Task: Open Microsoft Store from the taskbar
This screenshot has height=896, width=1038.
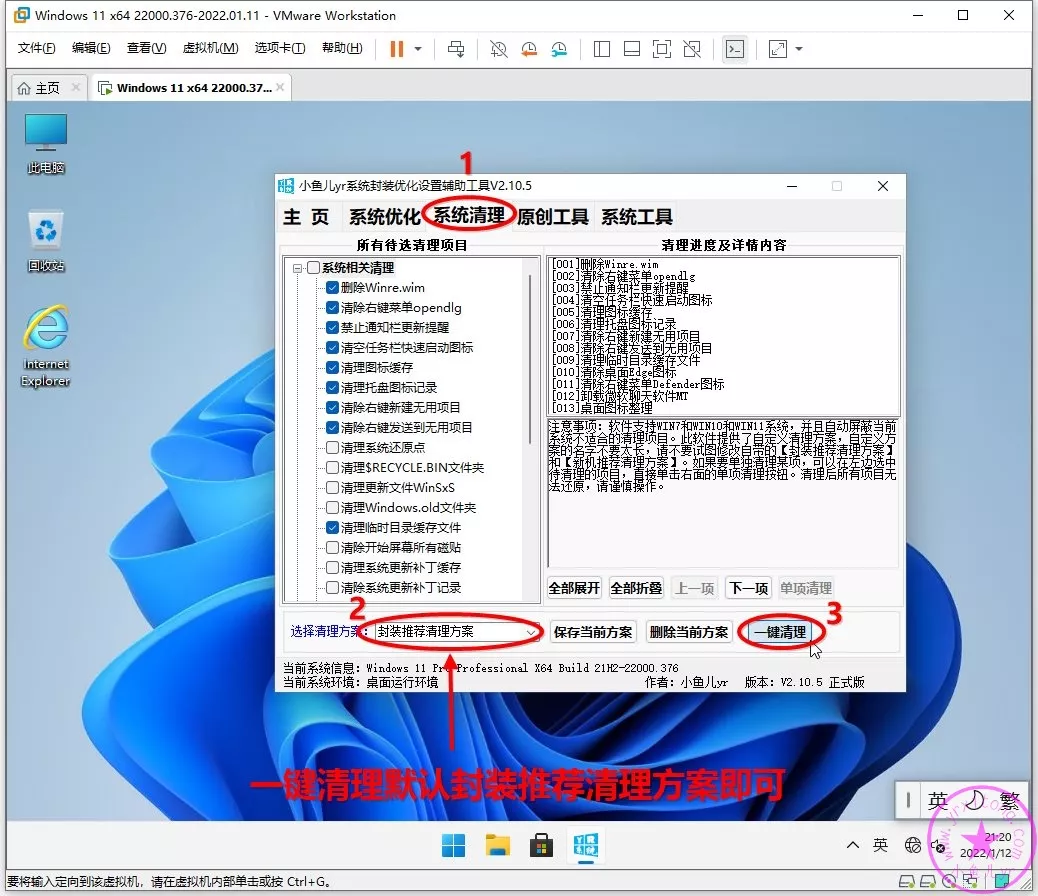Action: (541, 846)
